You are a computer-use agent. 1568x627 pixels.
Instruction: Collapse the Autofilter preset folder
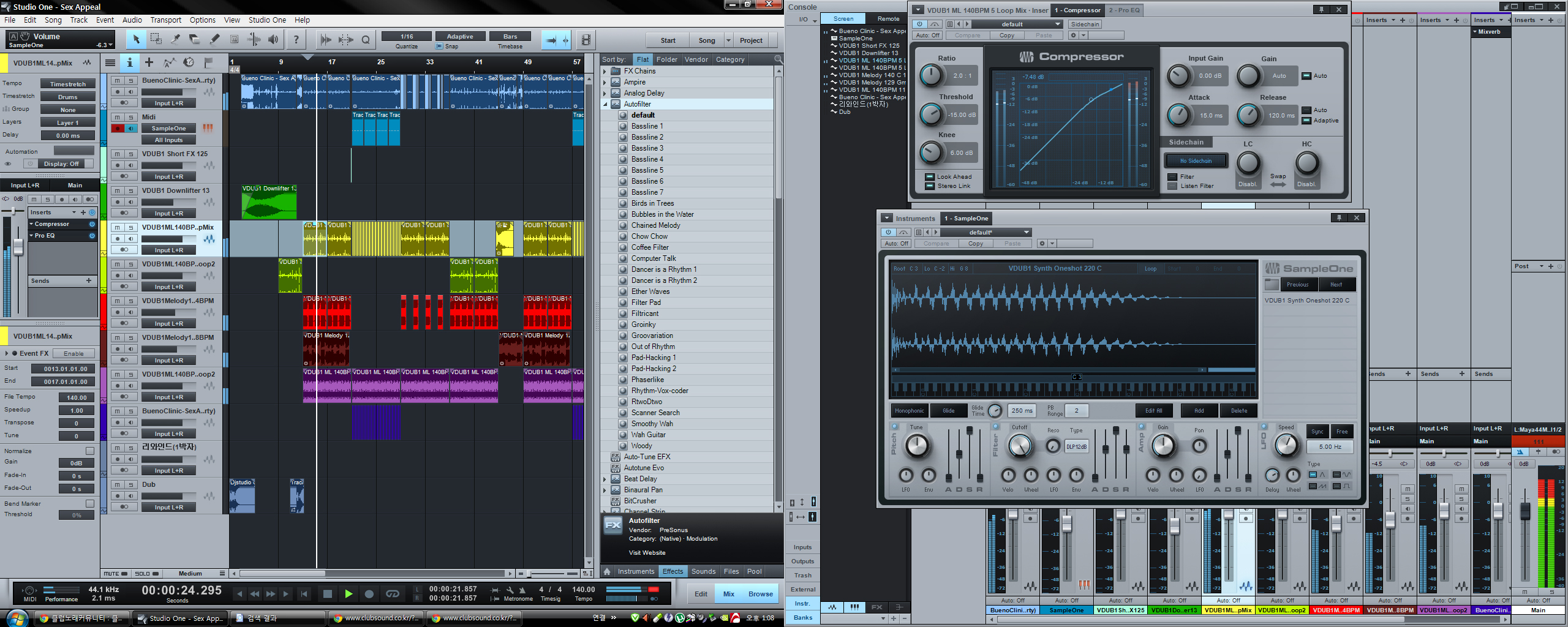[x=605, y=104]
